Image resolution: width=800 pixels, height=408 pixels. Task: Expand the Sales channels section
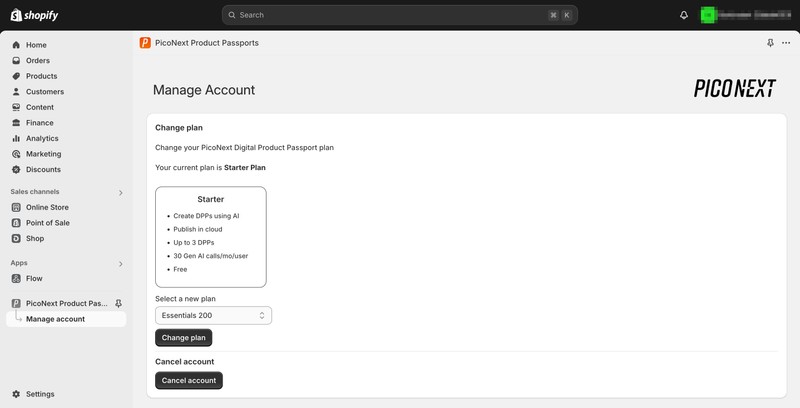click(121, 192)
